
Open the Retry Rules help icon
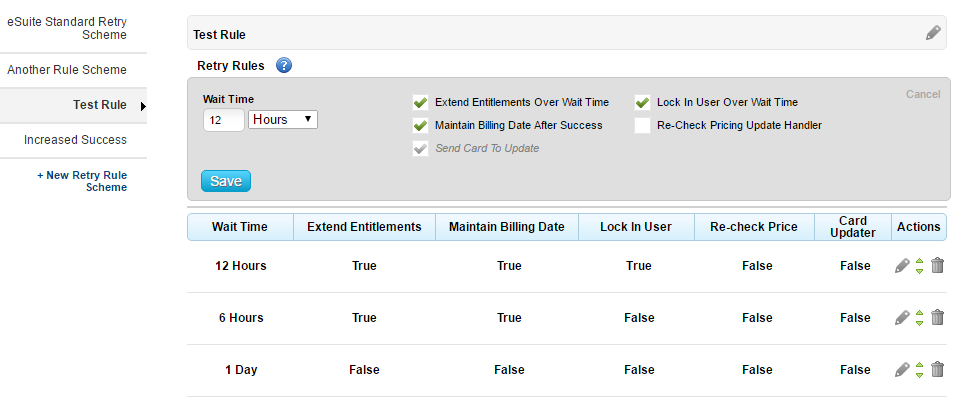click(x=283, y=66)
